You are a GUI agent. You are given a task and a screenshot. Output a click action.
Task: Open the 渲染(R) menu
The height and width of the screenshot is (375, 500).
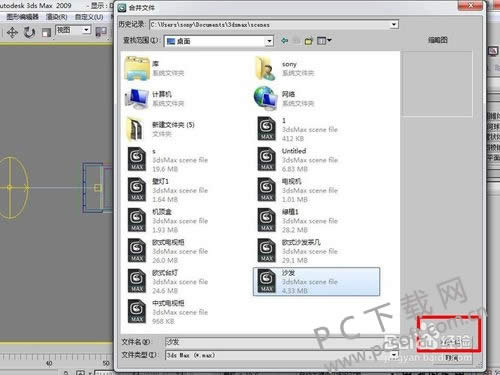(x=57, y=16)
